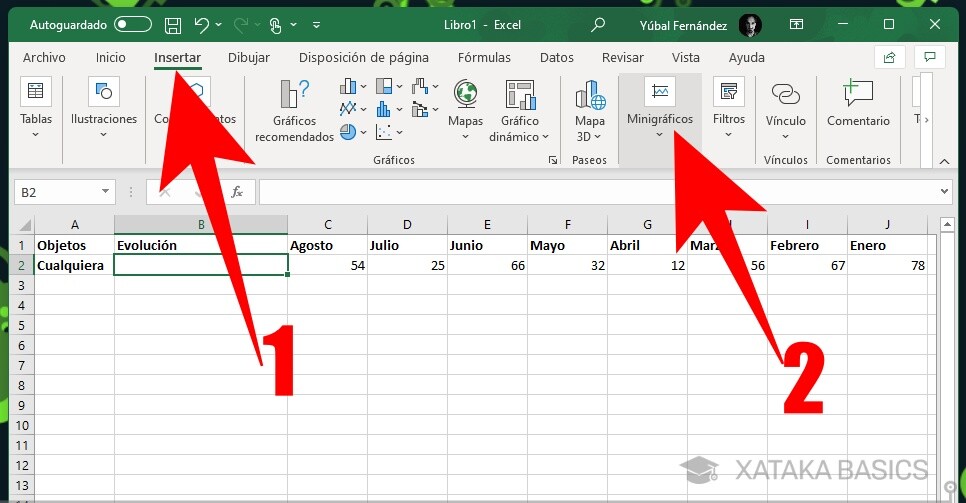
Task: Open the Undo history dropdown arrow
Action: tap(219, 25)
